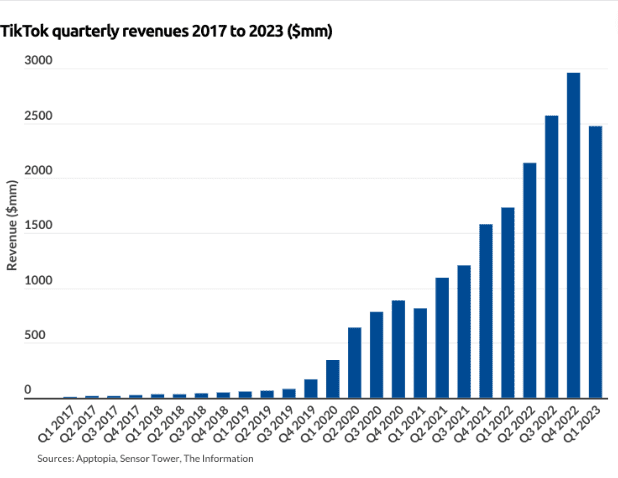This screenshot has height=478, width=618.
Task: Click the Q4 2017 x-axis label
Action: 122,424
